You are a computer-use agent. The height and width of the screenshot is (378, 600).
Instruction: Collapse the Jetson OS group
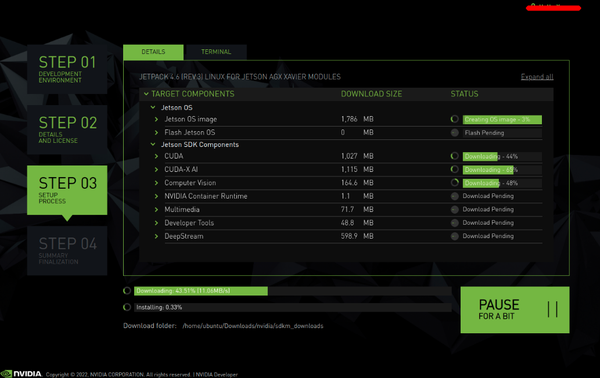click(x=153, y=108)
